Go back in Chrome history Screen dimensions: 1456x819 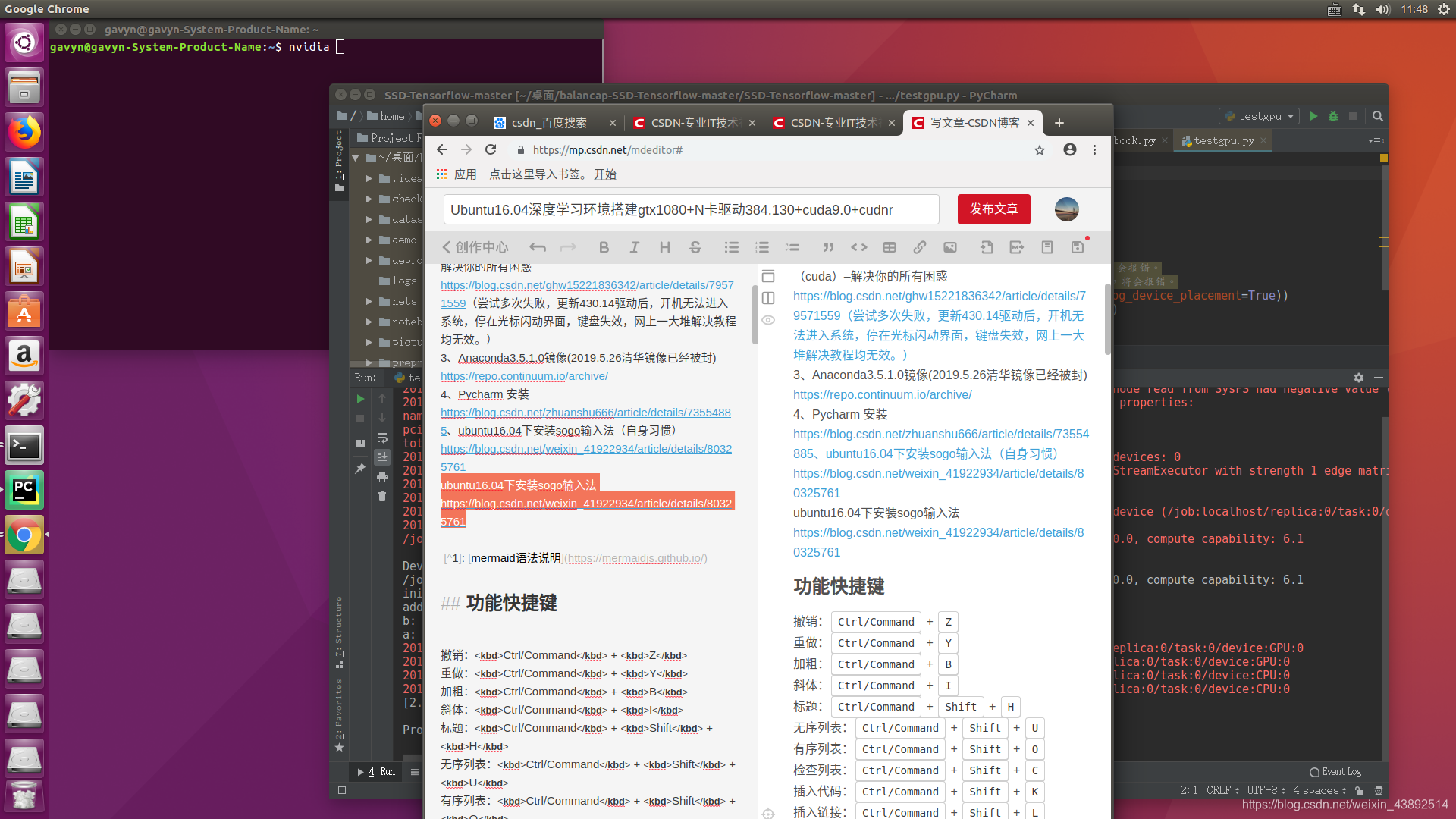click(442, 149)
